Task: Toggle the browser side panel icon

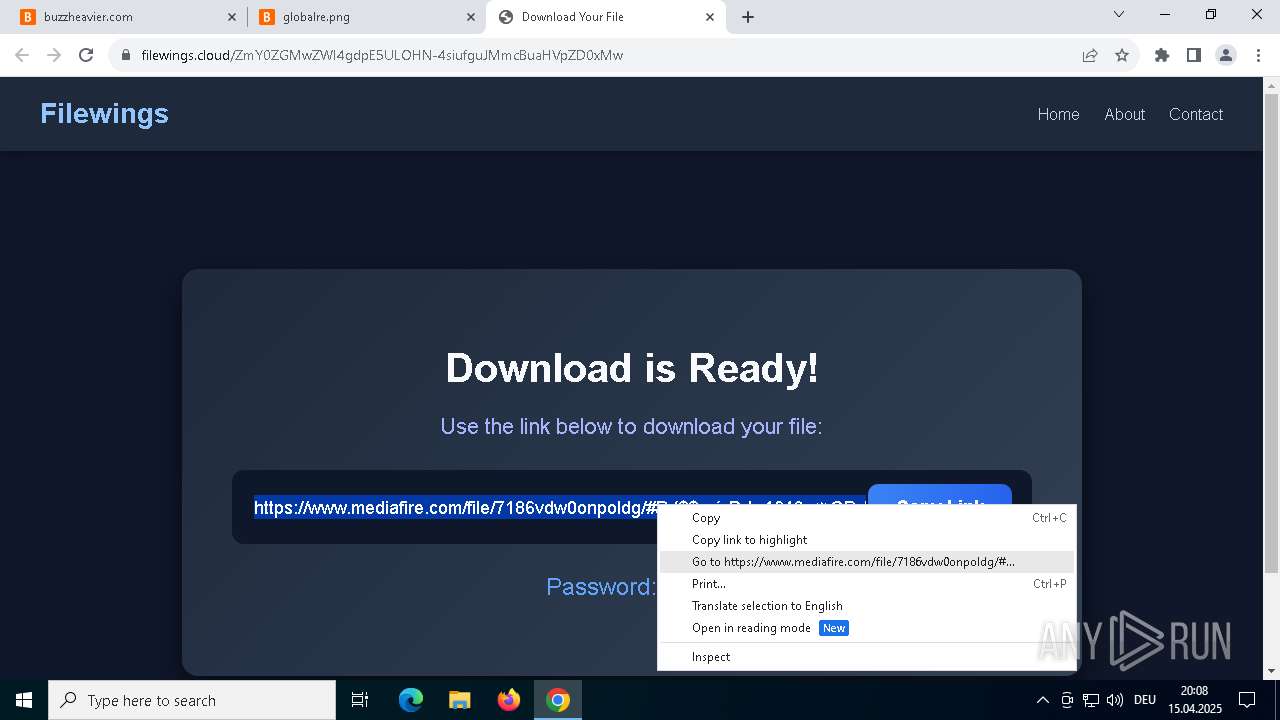Action: [1194, 55]
